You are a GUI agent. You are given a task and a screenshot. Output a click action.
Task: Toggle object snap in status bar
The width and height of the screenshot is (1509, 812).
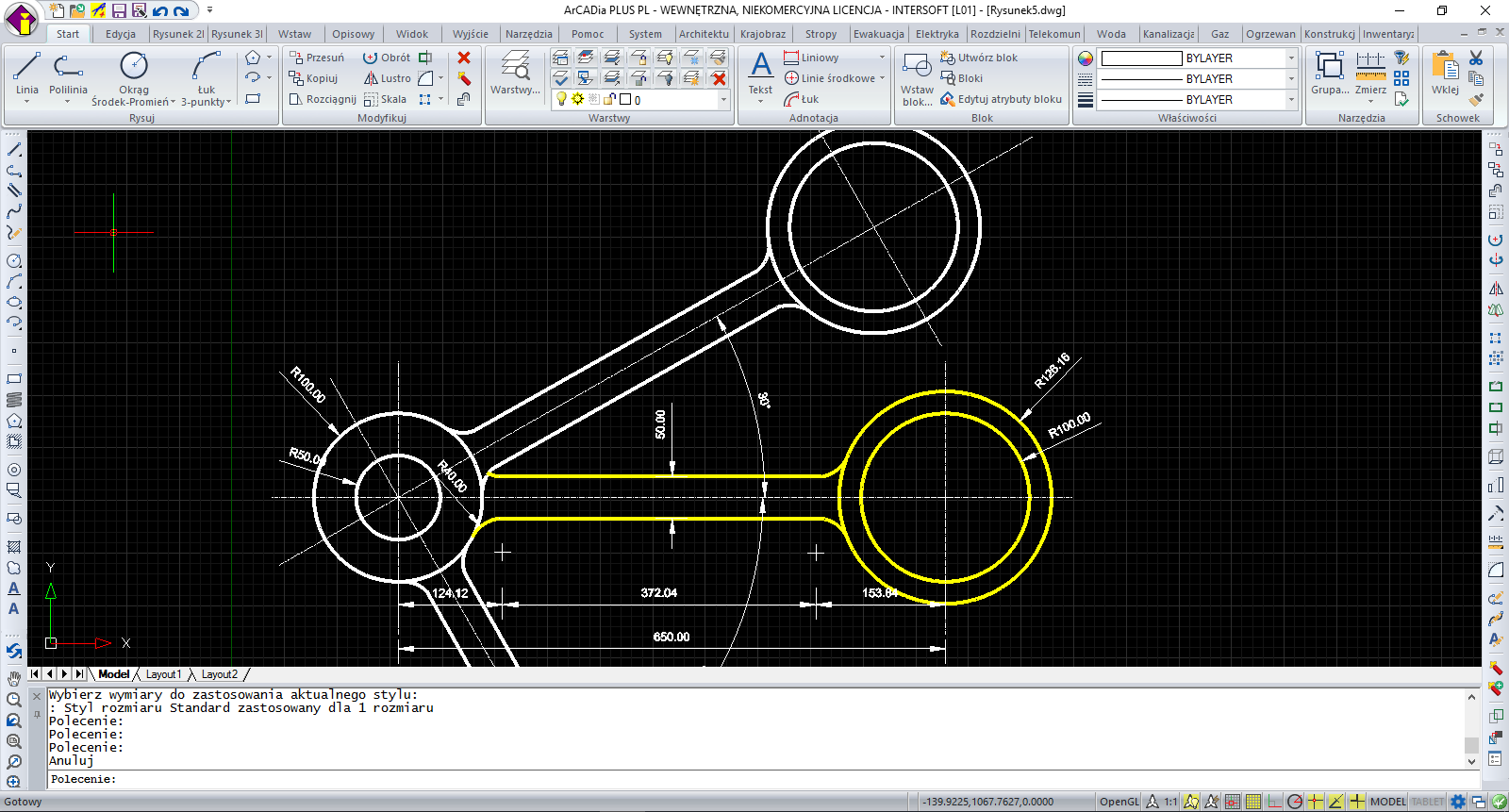(x=1316, y=802)
